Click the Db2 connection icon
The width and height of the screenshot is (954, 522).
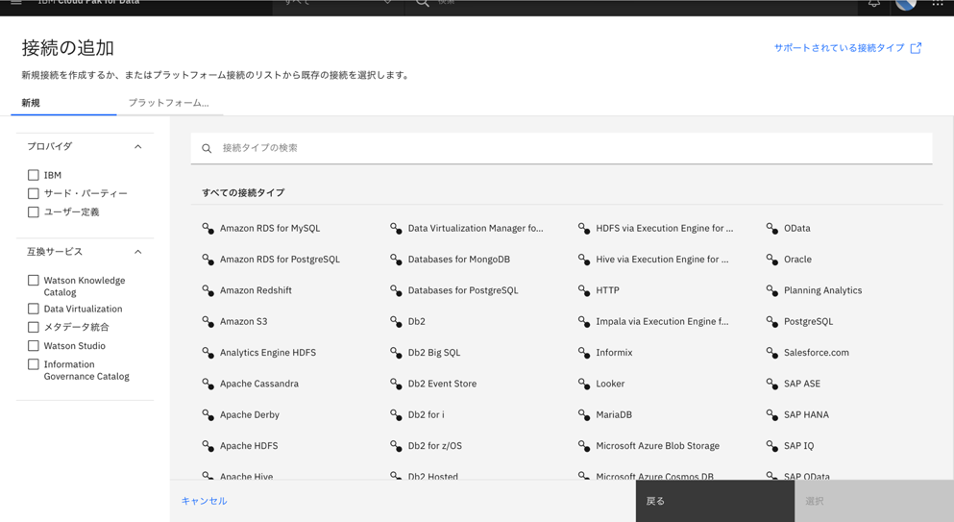(396, 321)
